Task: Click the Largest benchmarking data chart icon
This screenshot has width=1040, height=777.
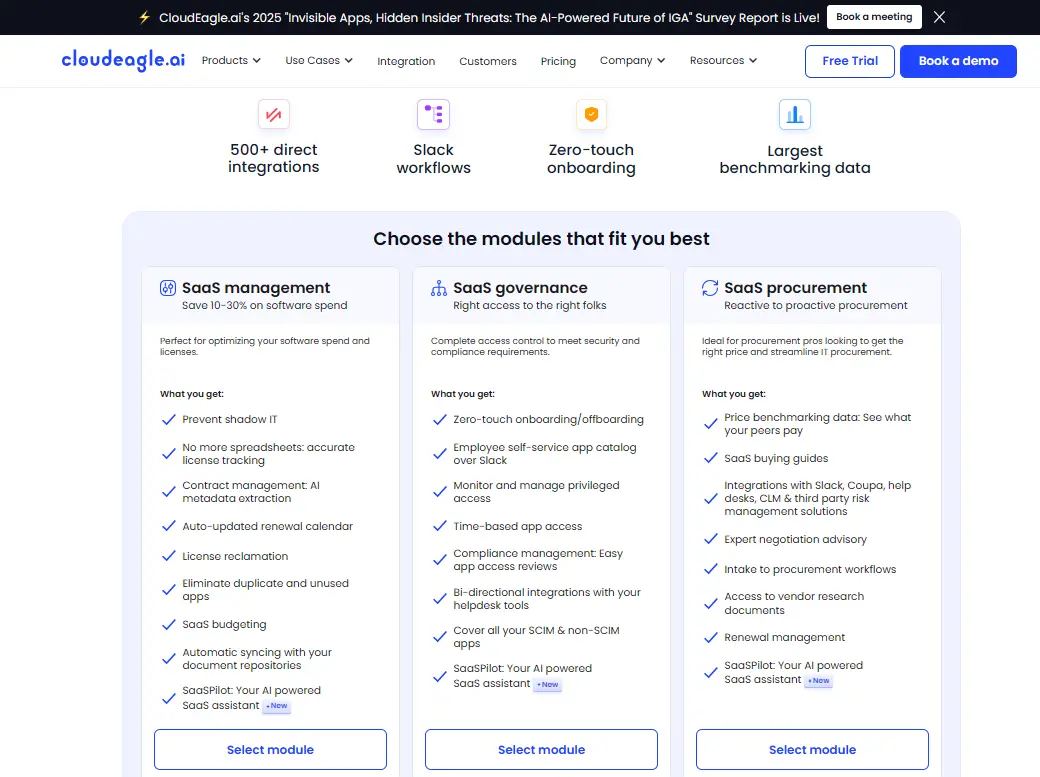Action: [x=795, y=115]
